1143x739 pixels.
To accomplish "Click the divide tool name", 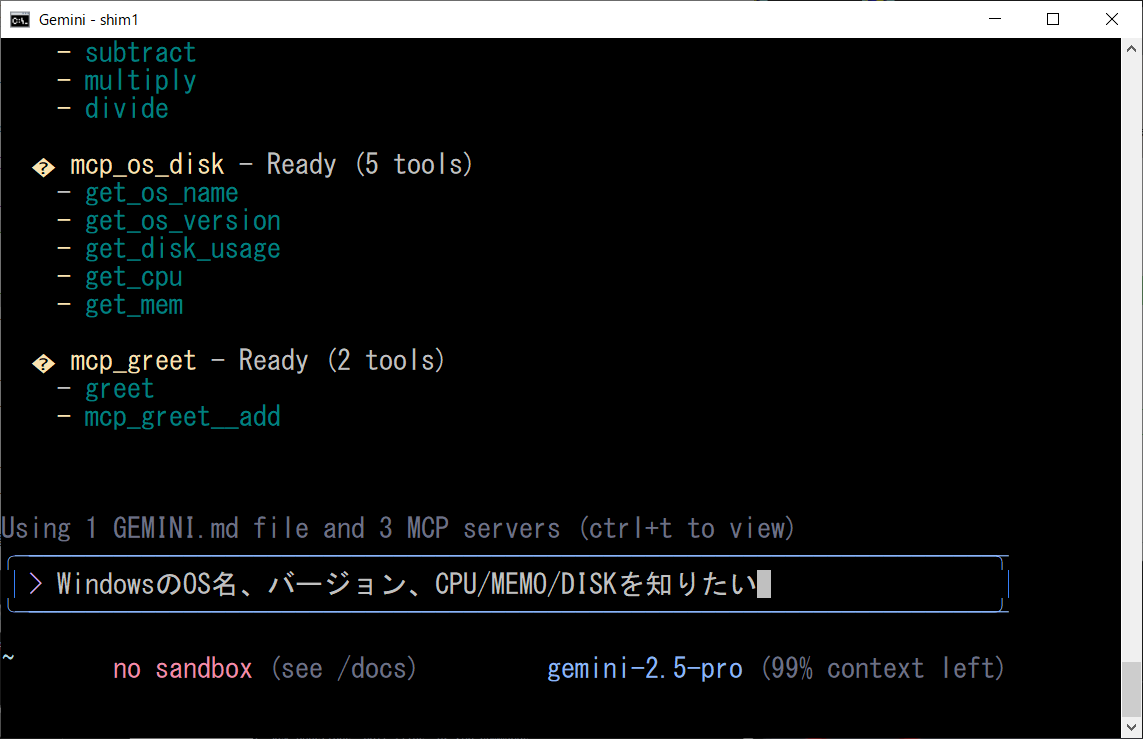I will [x=126, y=109].
